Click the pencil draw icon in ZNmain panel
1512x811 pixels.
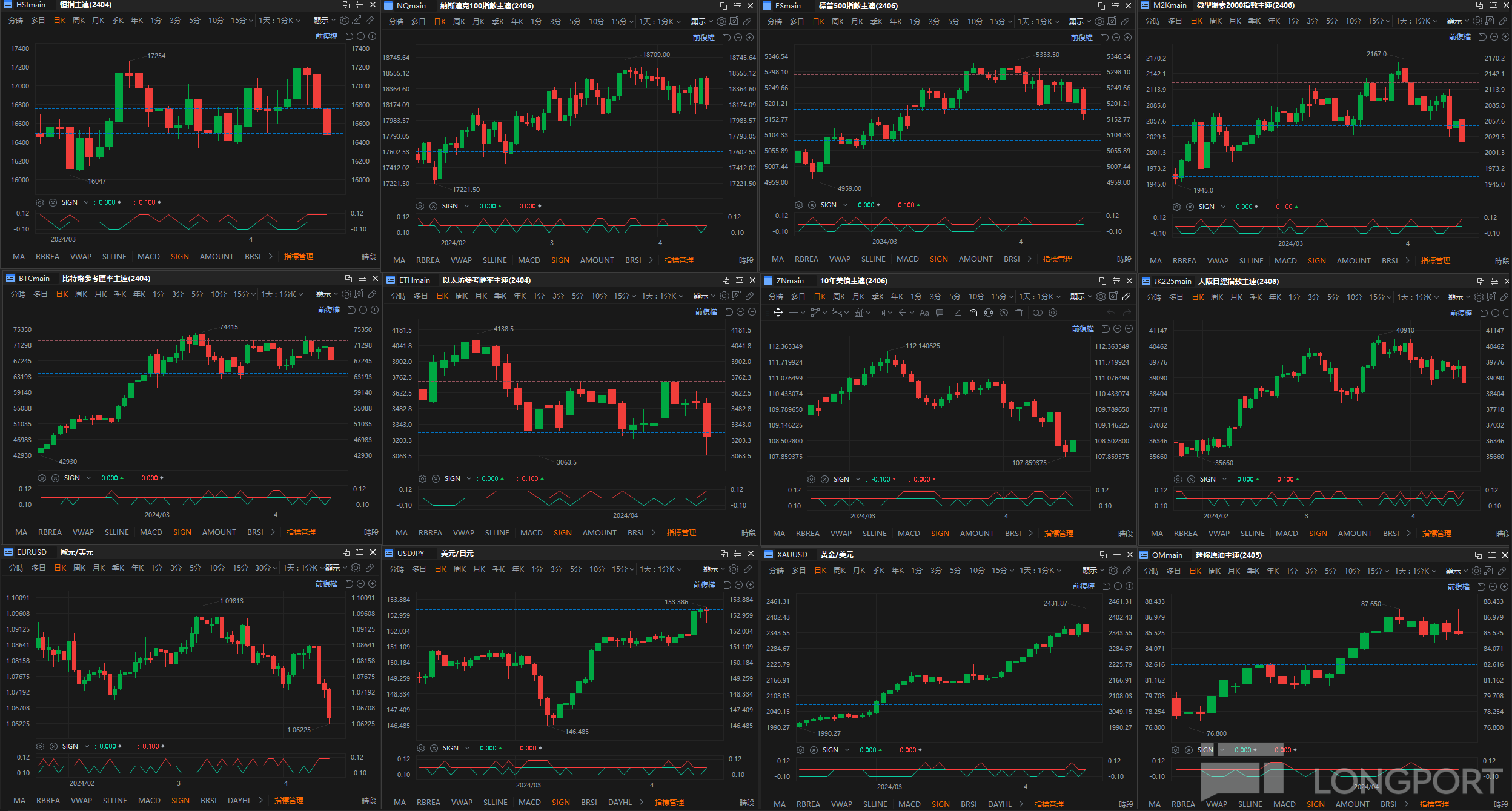pos(1126,297)
